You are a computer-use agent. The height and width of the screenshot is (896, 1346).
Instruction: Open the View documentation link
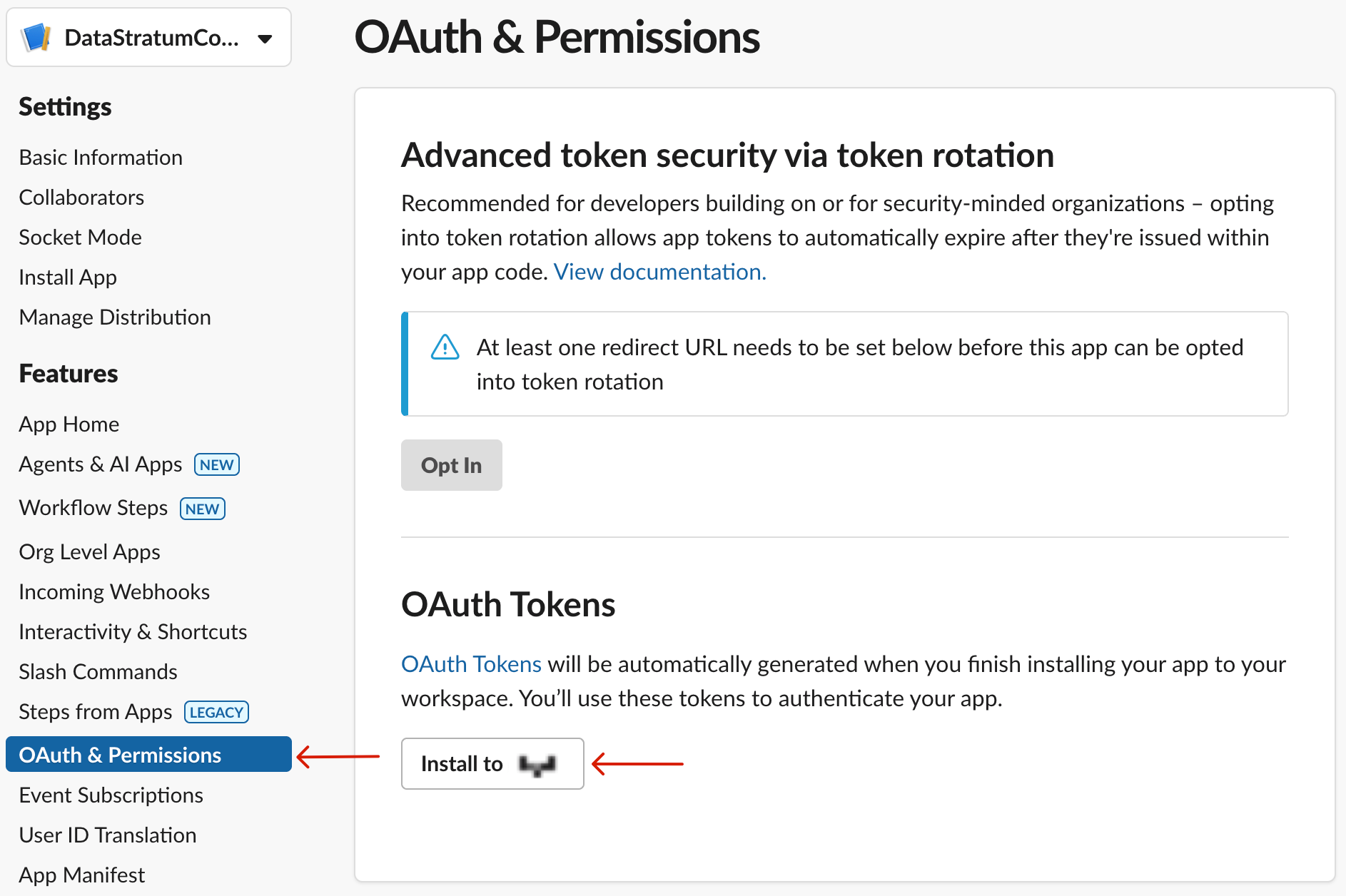tap(659, 272)
